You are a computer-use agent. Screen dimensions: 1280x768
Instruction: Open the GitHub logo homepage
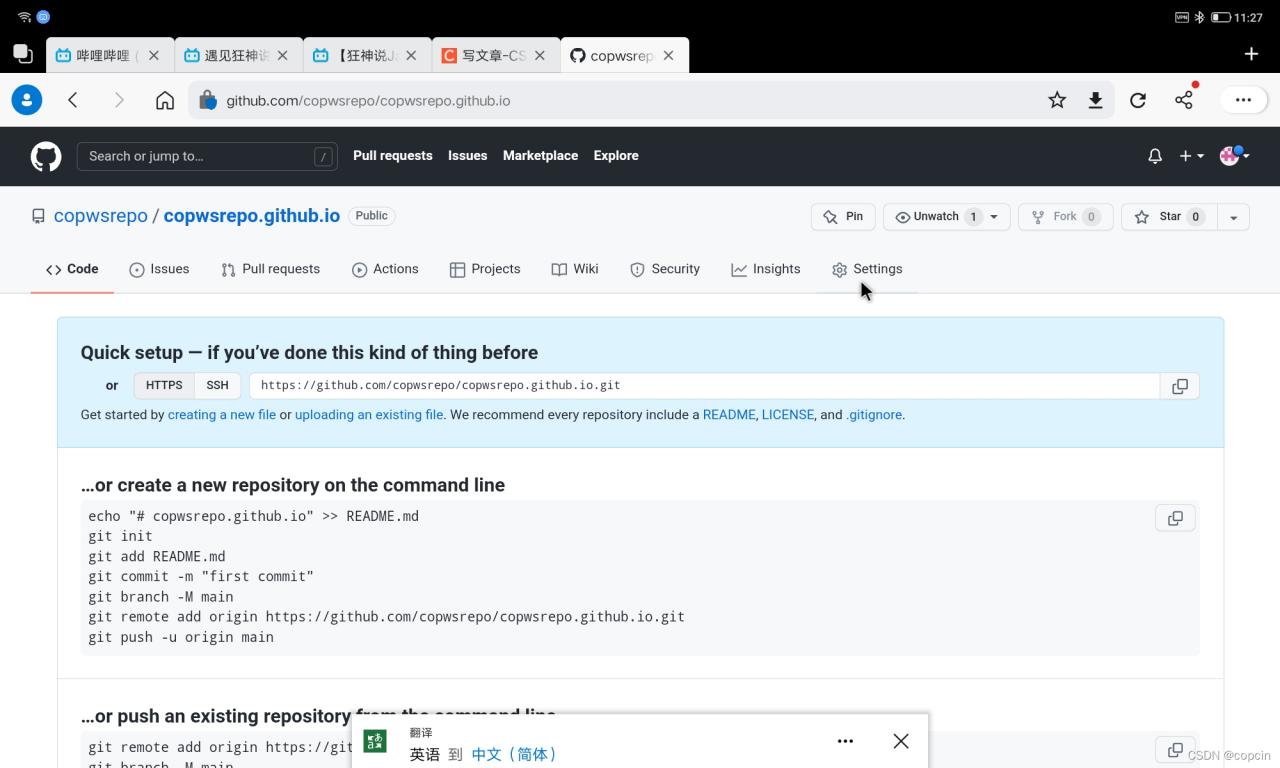pos(46,156)
